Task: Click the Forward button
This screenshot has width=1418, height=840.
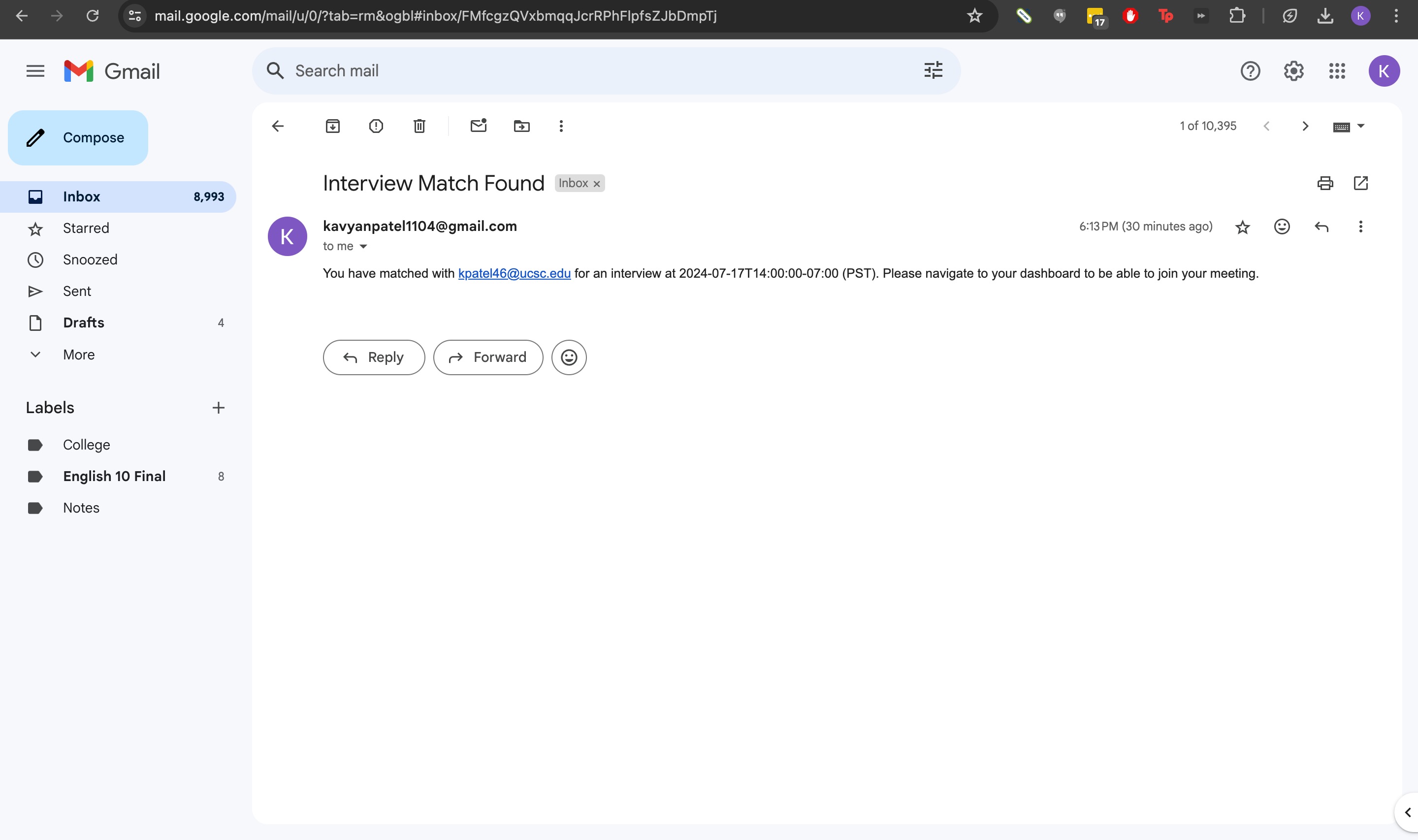Action: 488,357
